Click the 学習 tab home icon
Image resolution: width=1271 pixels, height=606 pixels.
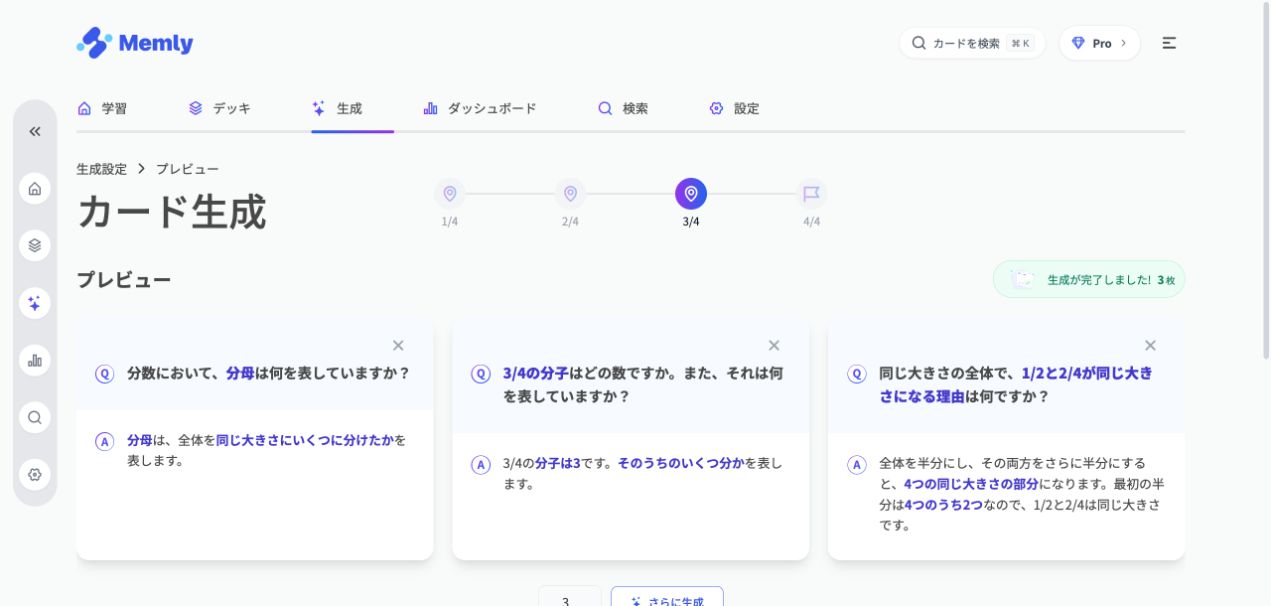[84, 108]
